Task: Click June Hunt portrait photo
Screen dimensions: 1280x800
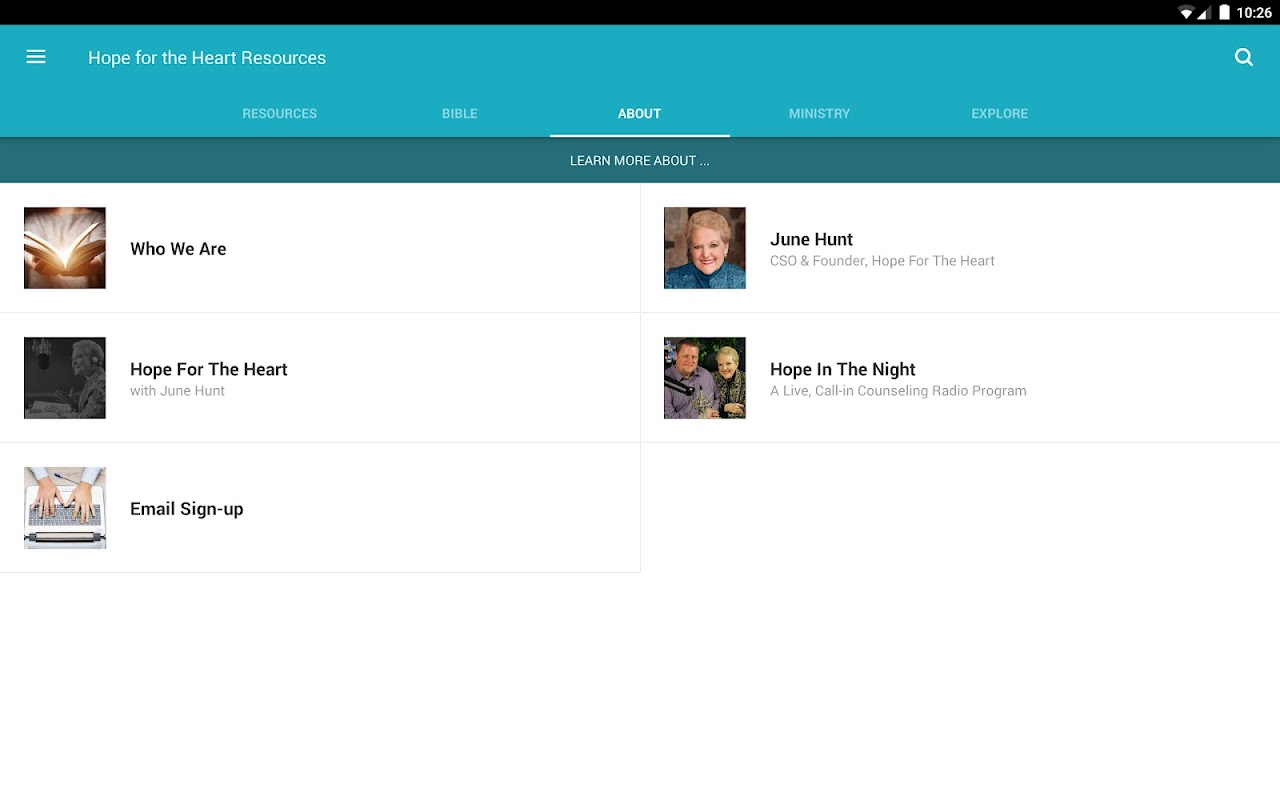Action: (x=705, y=248)
